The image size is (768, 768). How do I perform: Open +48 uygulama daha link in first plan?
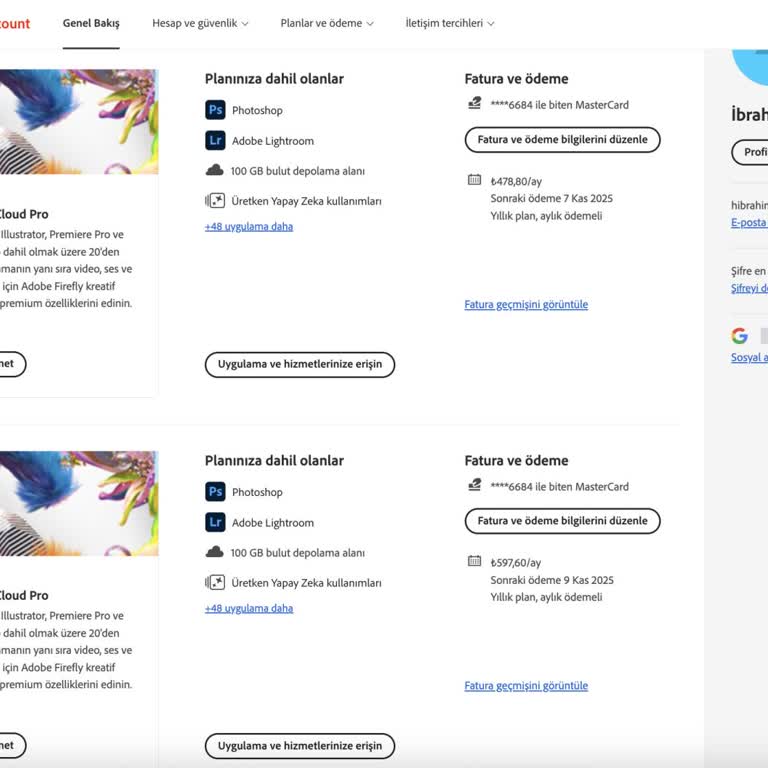point(249,226)
